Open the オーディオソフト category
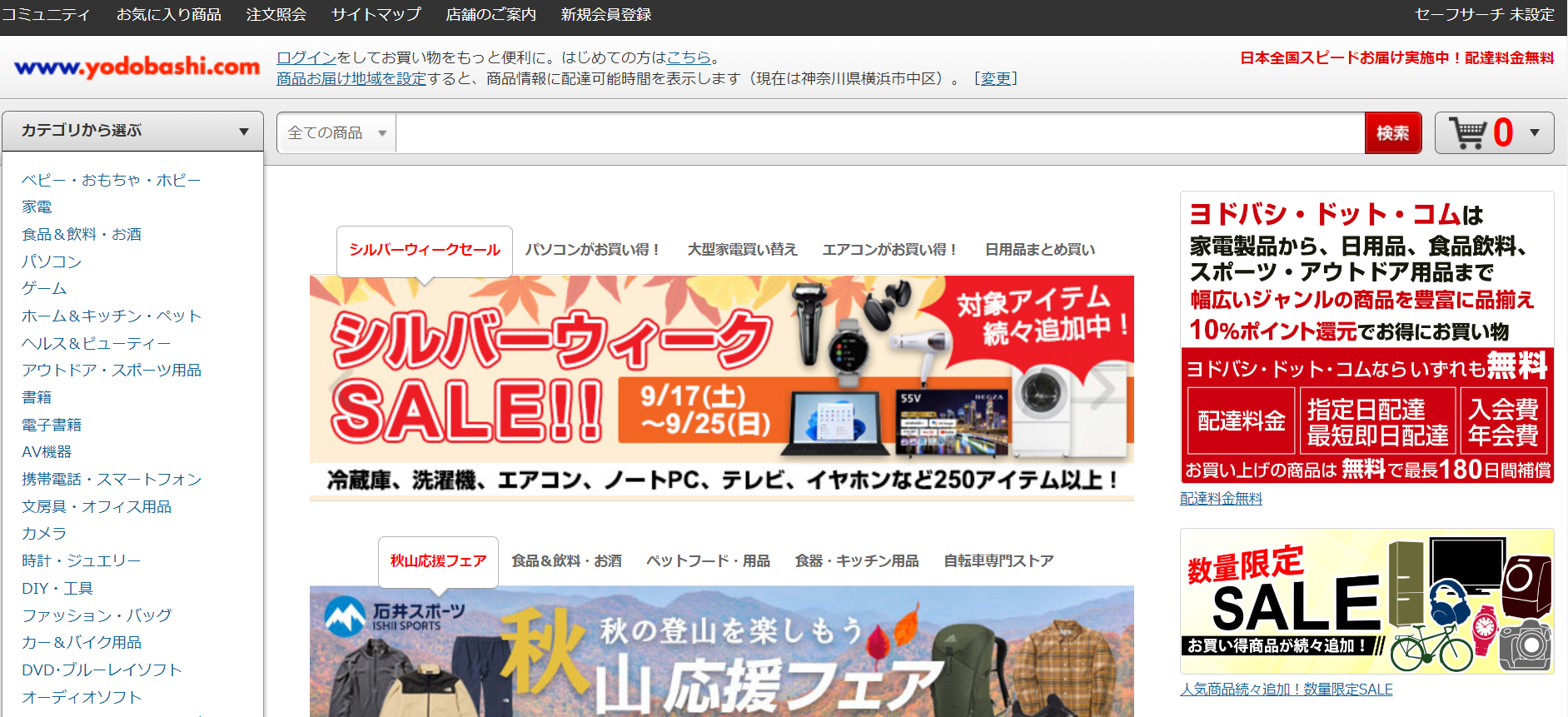Viewport: 1568px width, 717px height. [x=82, y=697]
